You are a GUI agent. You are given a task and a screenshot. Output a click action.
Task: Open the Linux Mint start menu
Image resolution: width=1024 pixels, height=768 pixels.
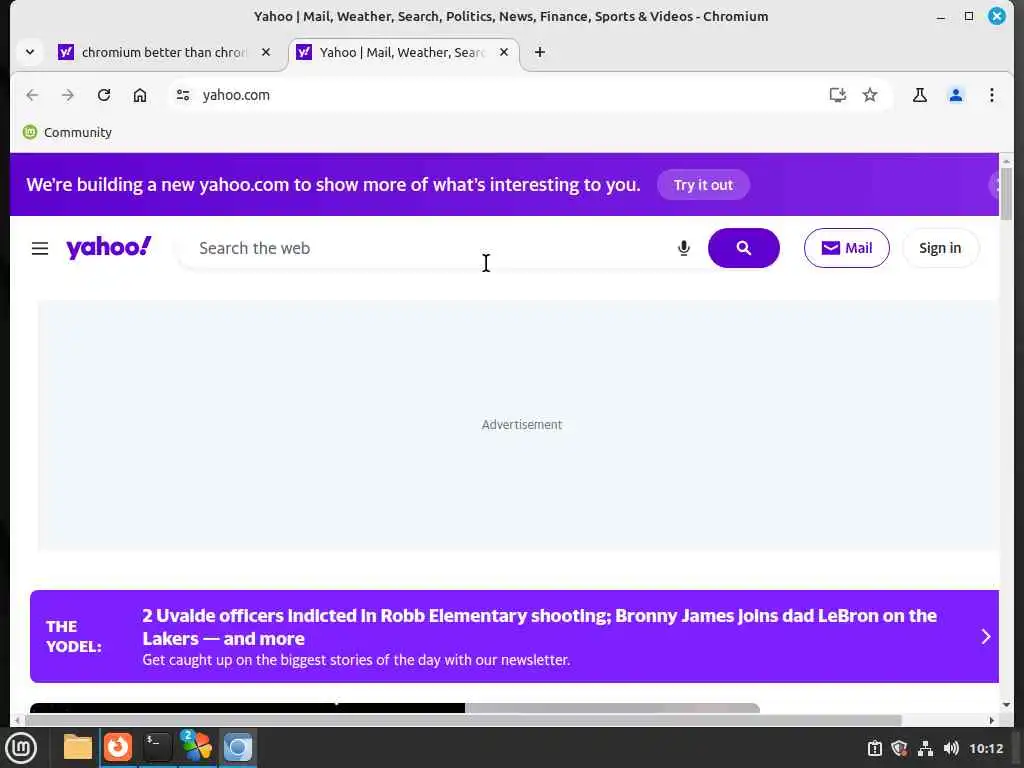pos(21,748)
